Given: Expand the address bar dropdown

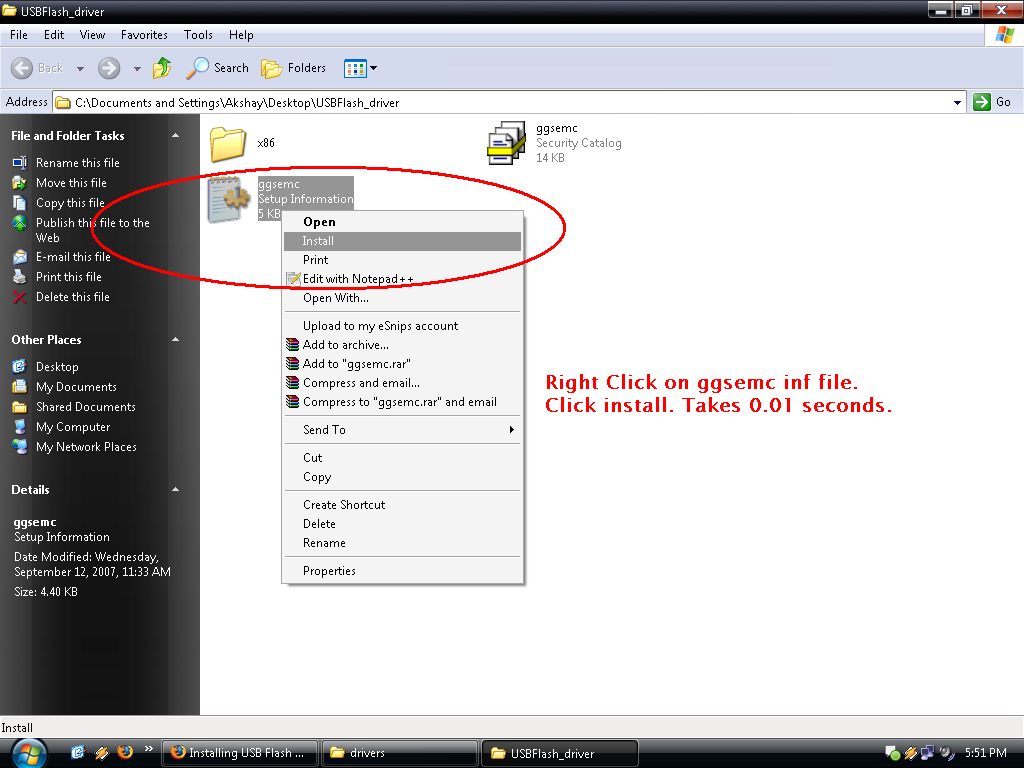Looking at the screenshot, I should (x=957, y=103).
